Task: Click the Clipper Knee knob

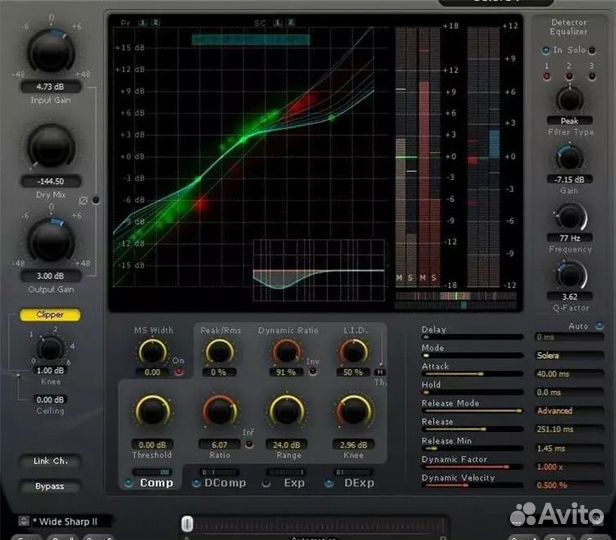Action: click(50, 348)
